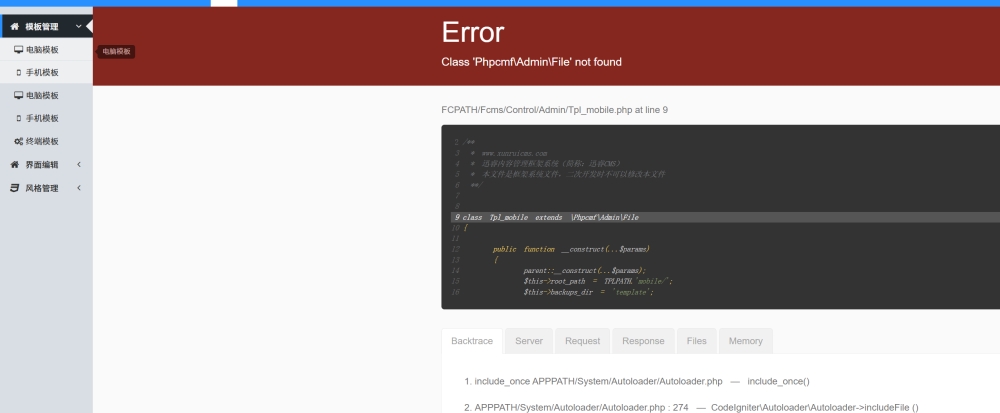Click the phone icon of the first 手机模板
Image resolution: width=1000 pixels, height=413 pixels.
point(18,72)
